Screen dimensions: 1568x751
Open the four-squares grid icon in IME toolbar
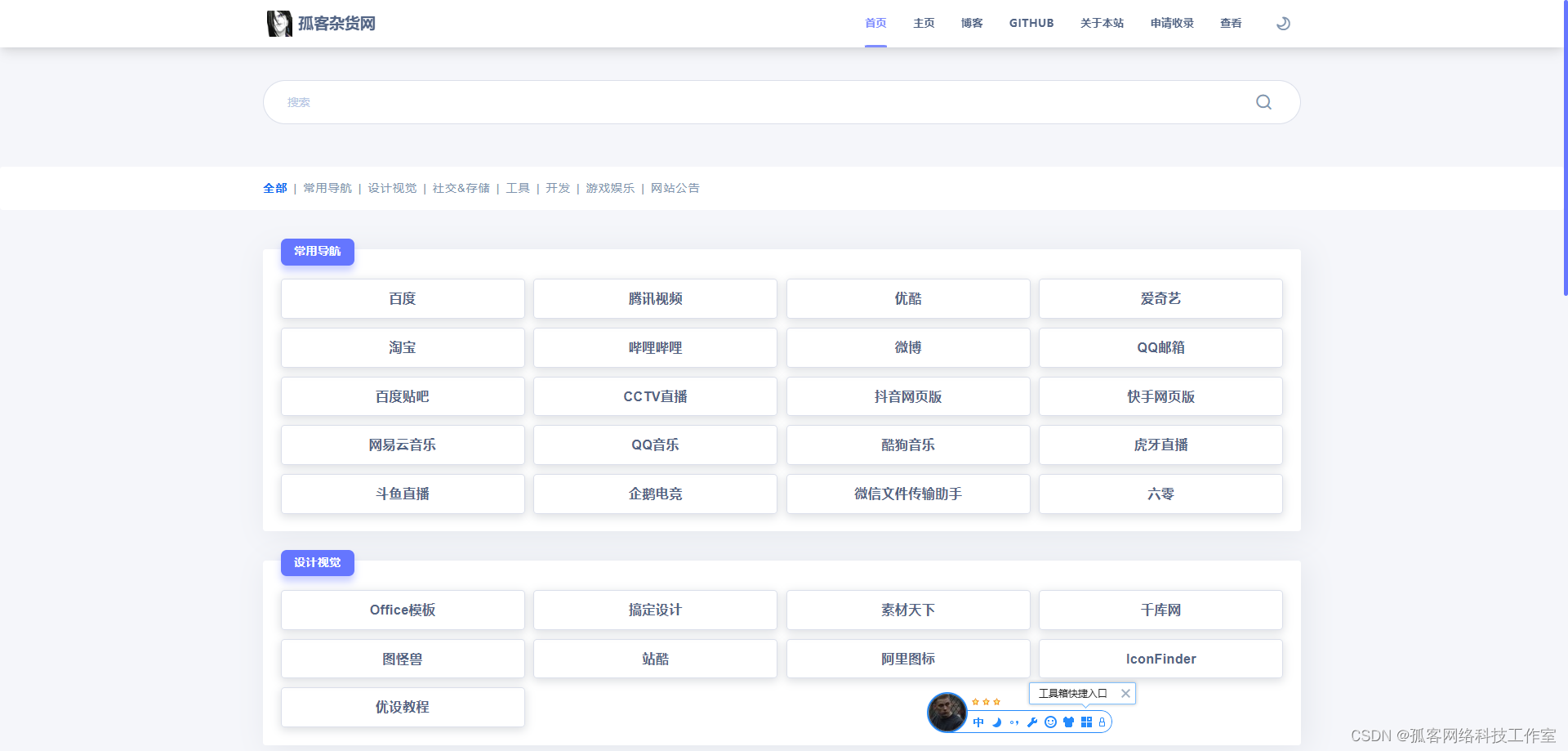[1086, 722]
